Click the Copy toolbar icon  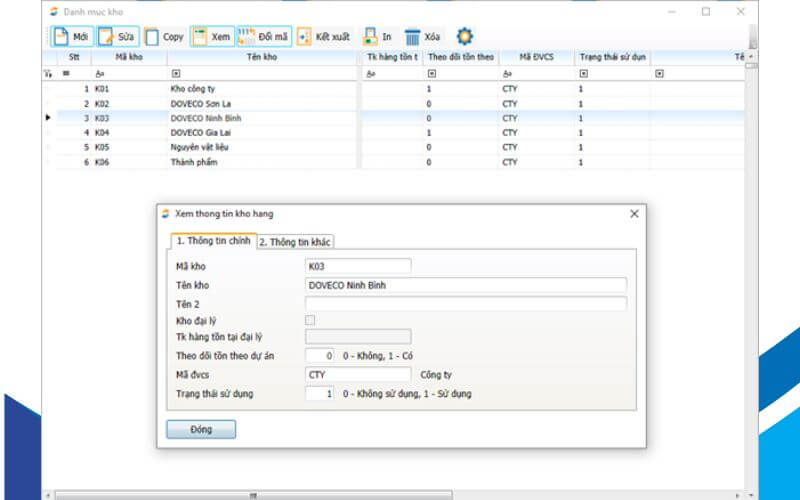pos(152,37)
